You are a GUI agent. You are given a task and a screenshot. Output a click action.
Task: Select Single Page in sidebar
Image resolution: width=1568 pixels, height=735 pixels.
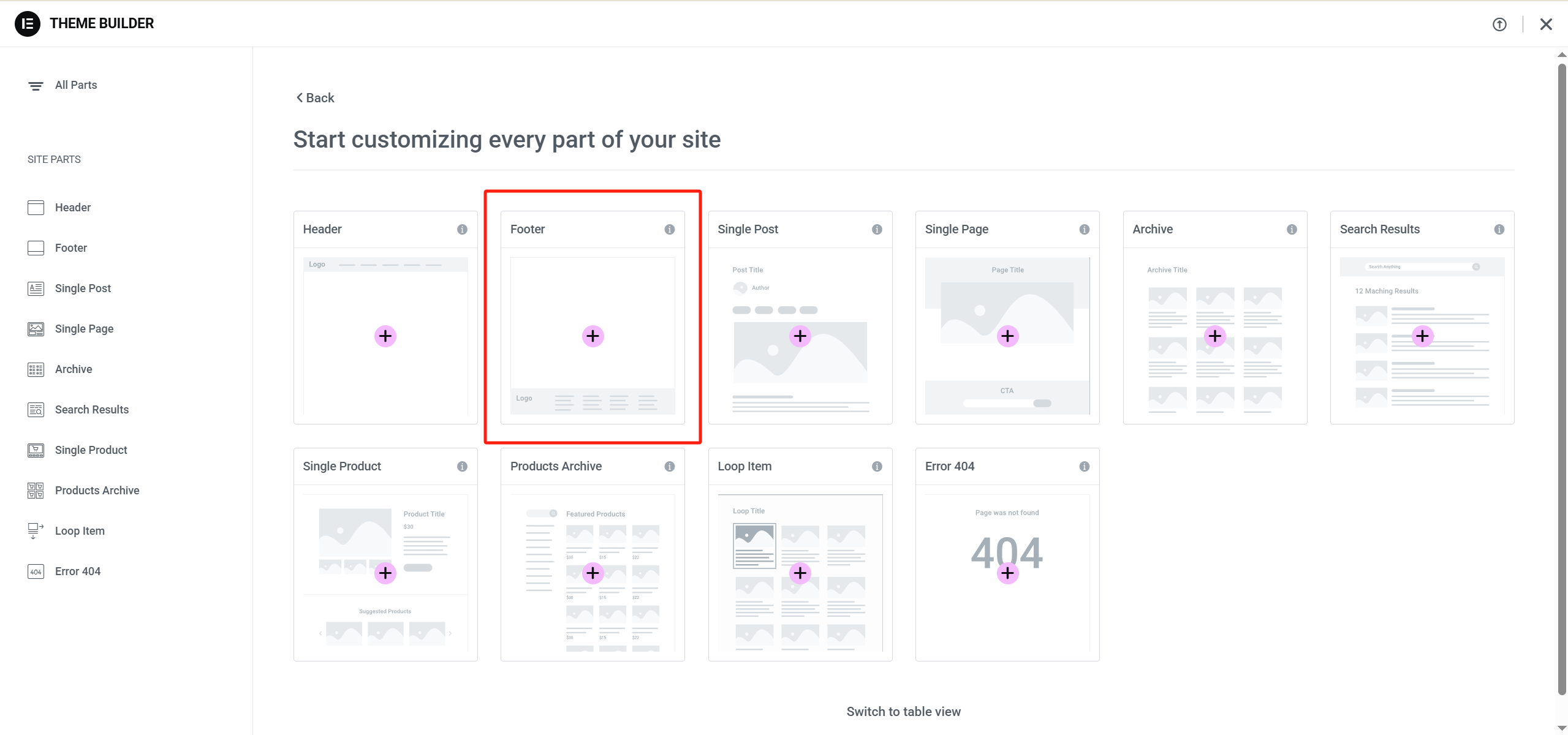[84, 329]
